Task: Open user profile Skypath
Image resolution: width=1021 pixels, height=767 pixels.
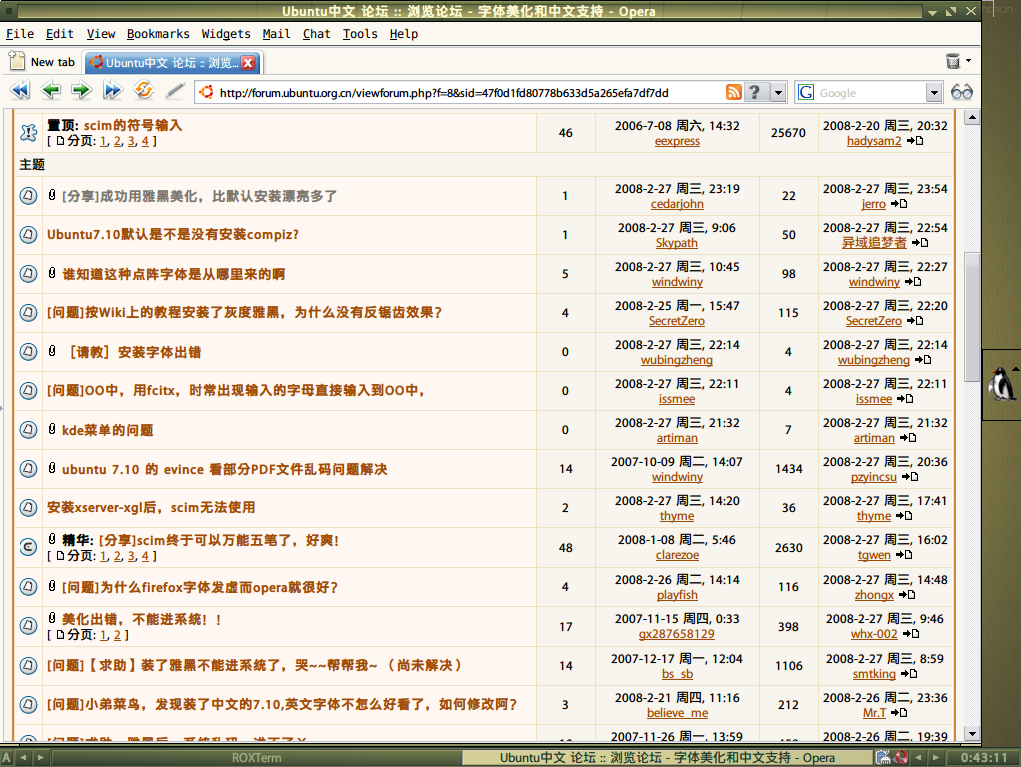Action: click(x=677, y=243)
